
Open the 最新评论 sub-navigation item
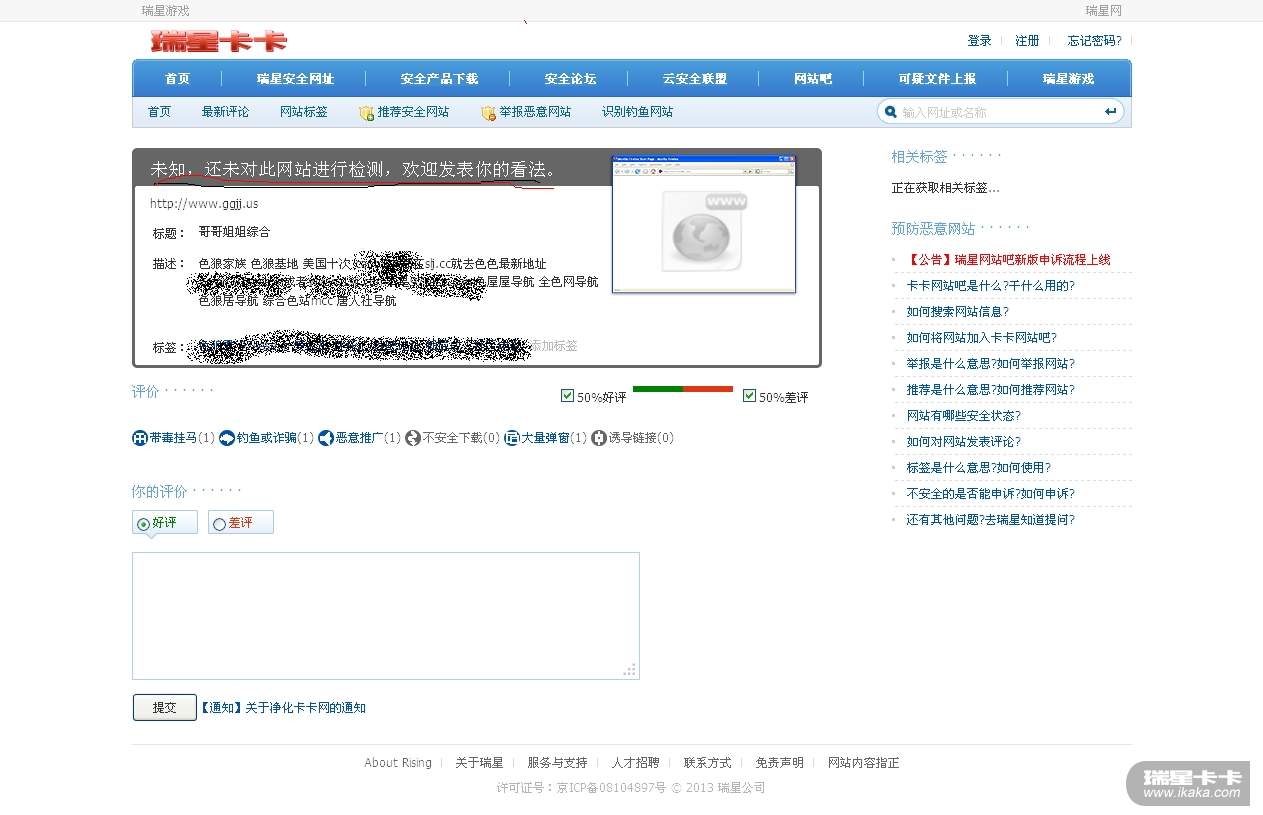tap(225, 112)
